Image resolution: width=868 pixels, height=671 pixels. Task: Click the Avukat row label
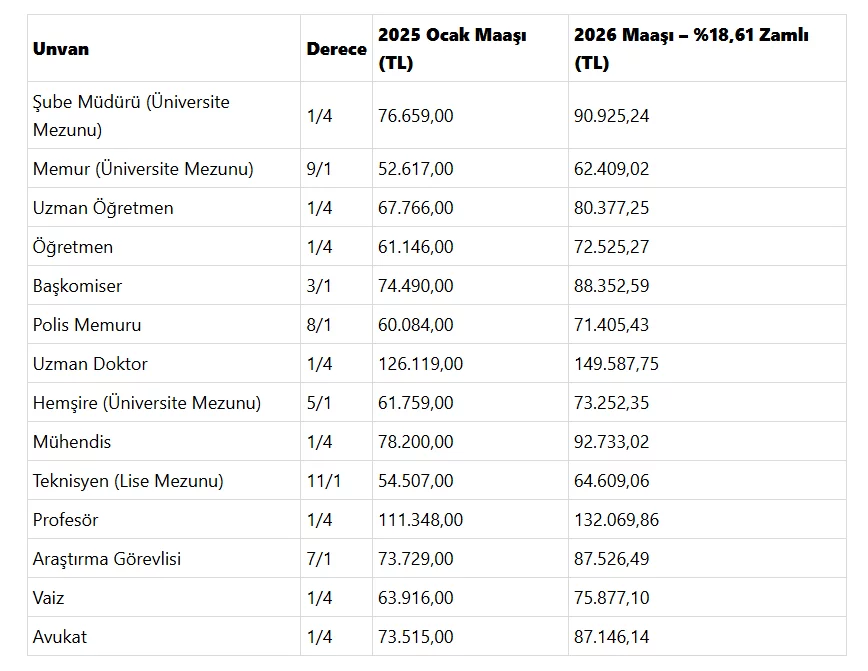[x=59, y=637]
